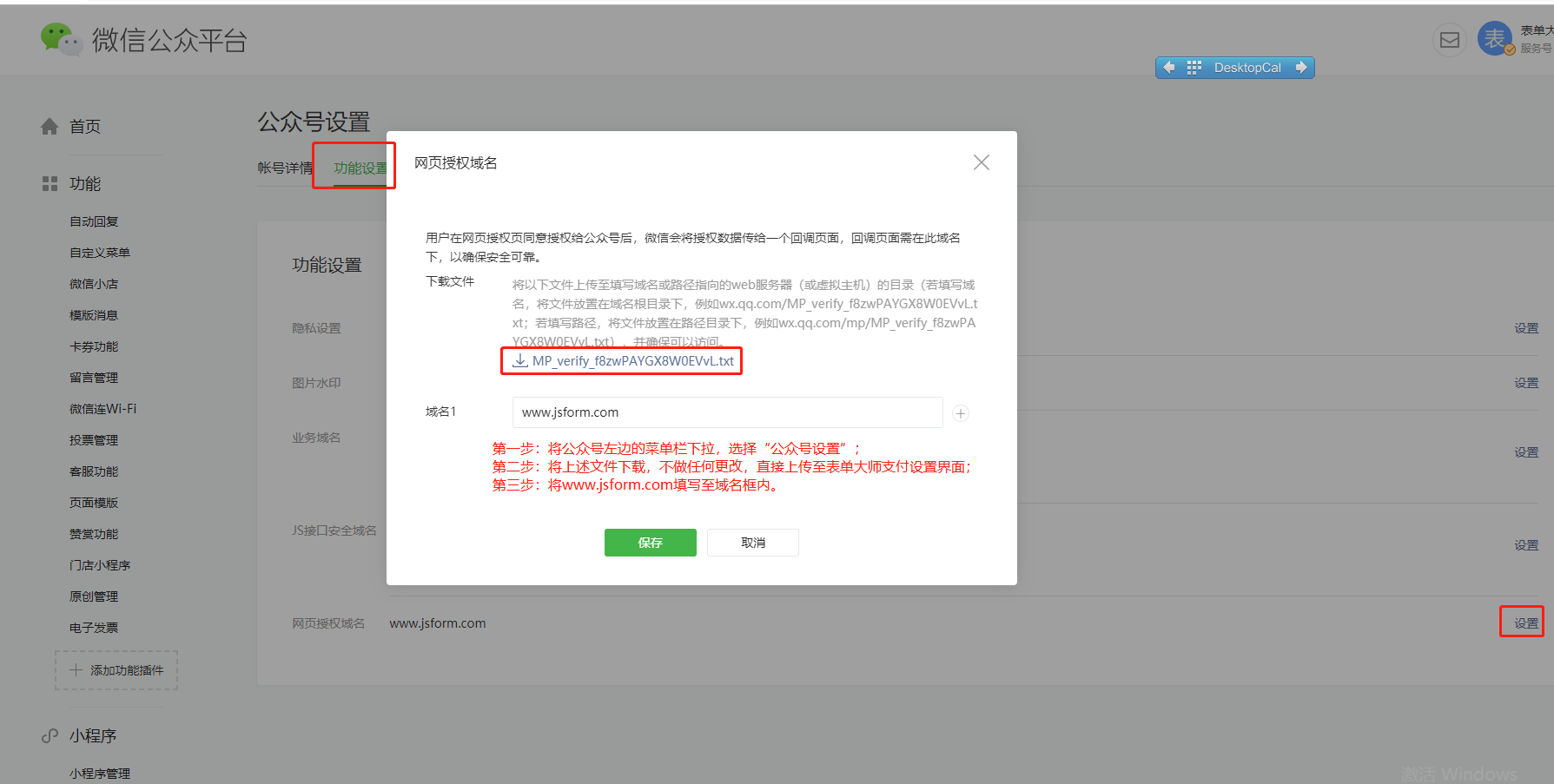Click the 添加功能插件 button
This screenshot has height=784, width=1554.
pos(116,670)
